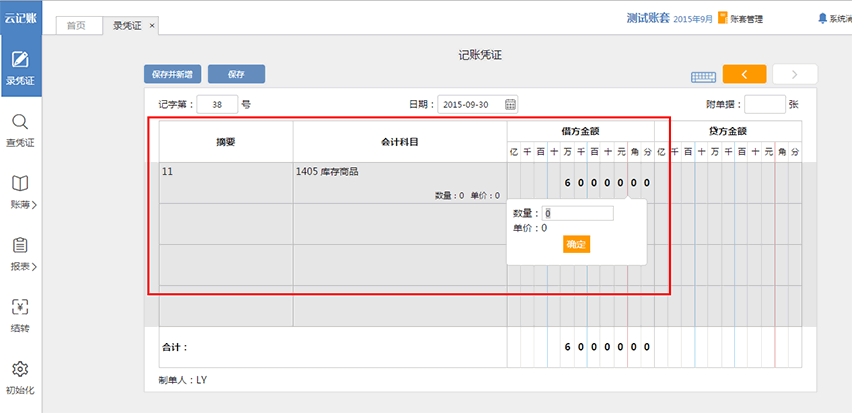Open the date picker calendar icon

pos(510,104)
